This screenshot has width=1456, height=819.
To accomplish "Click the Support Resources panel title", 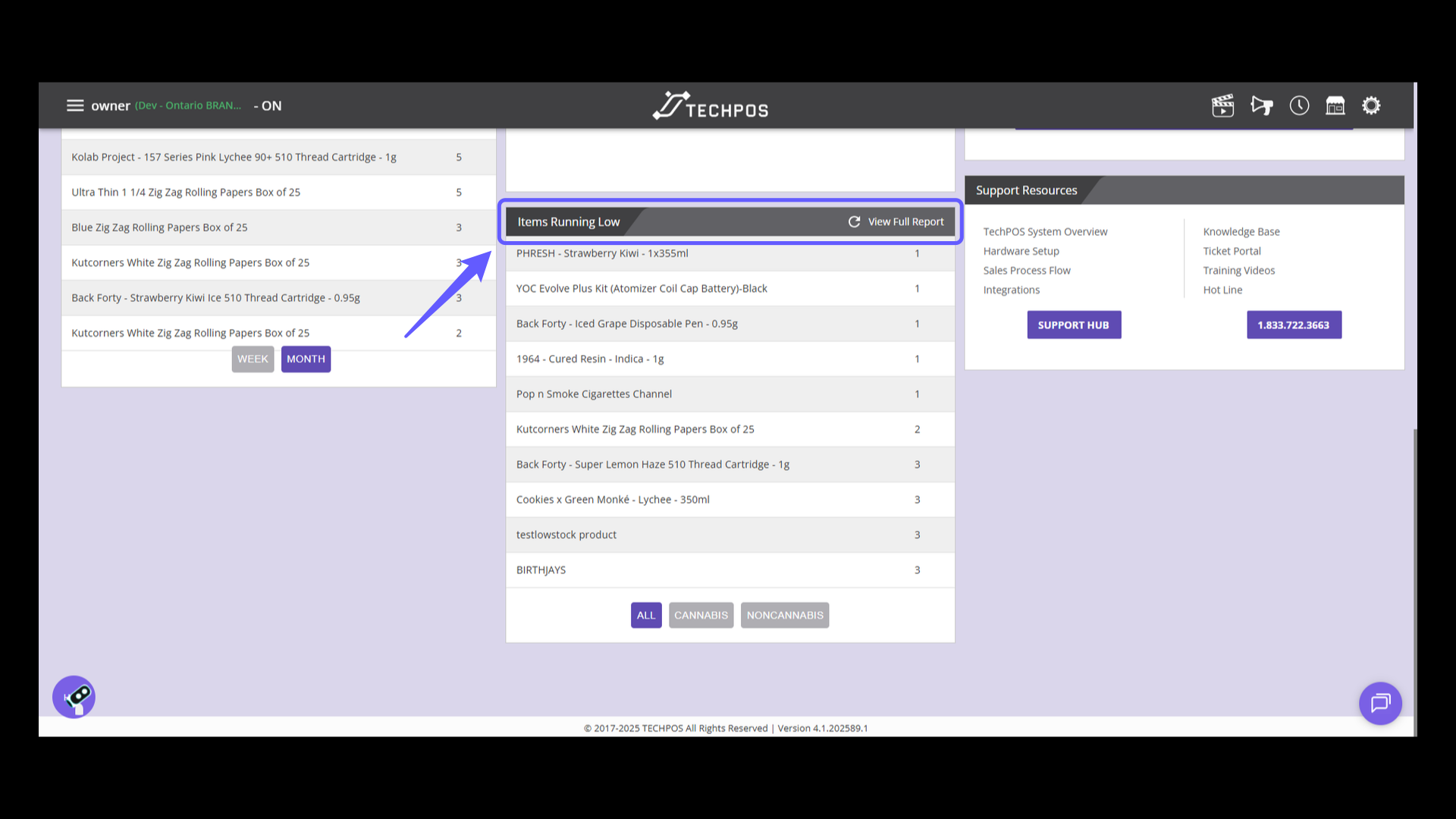I will pyautogui.click(x=1026, y=190).
